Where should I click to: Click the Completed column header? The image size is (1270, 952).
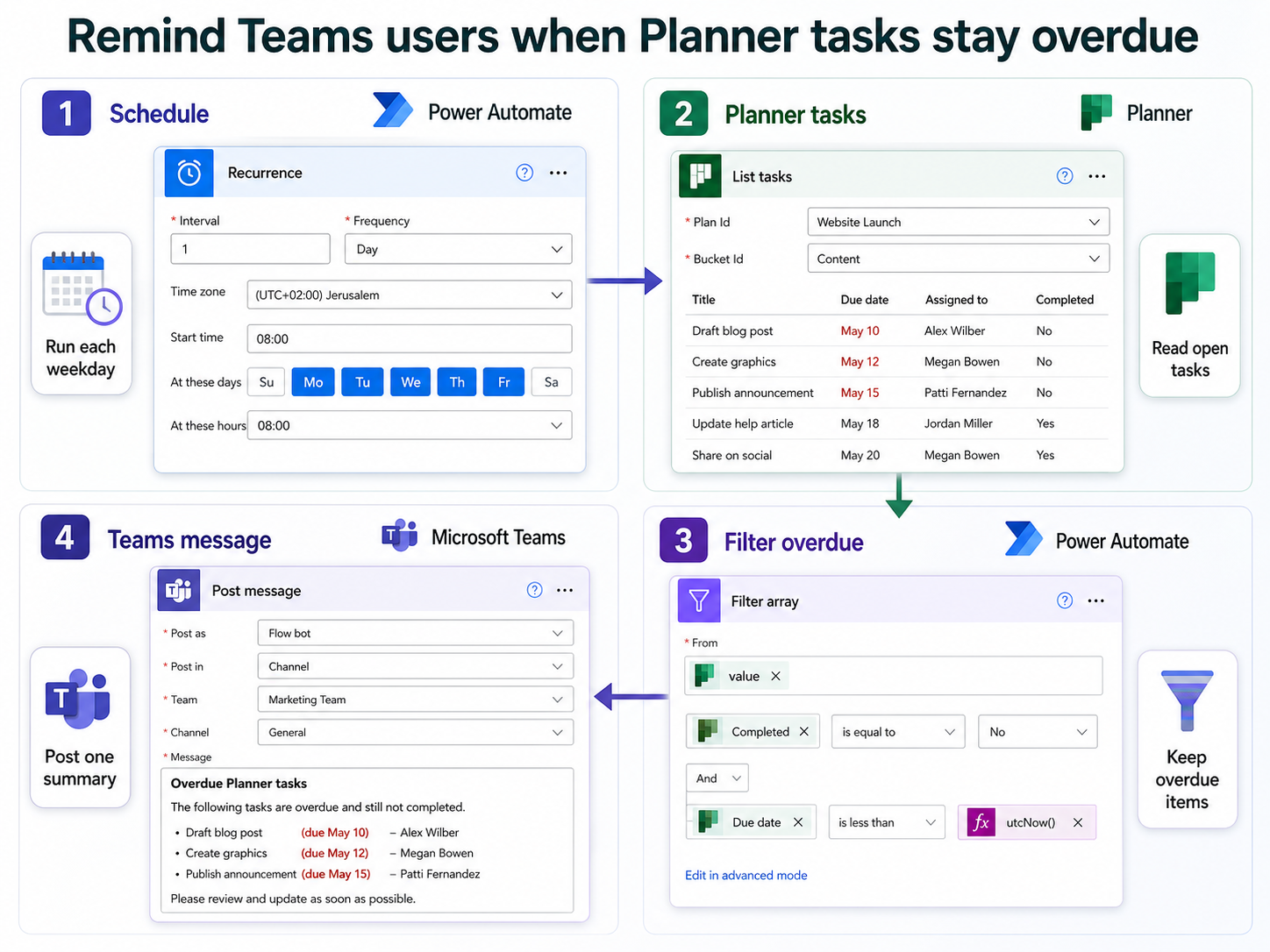click(1065, 300)
